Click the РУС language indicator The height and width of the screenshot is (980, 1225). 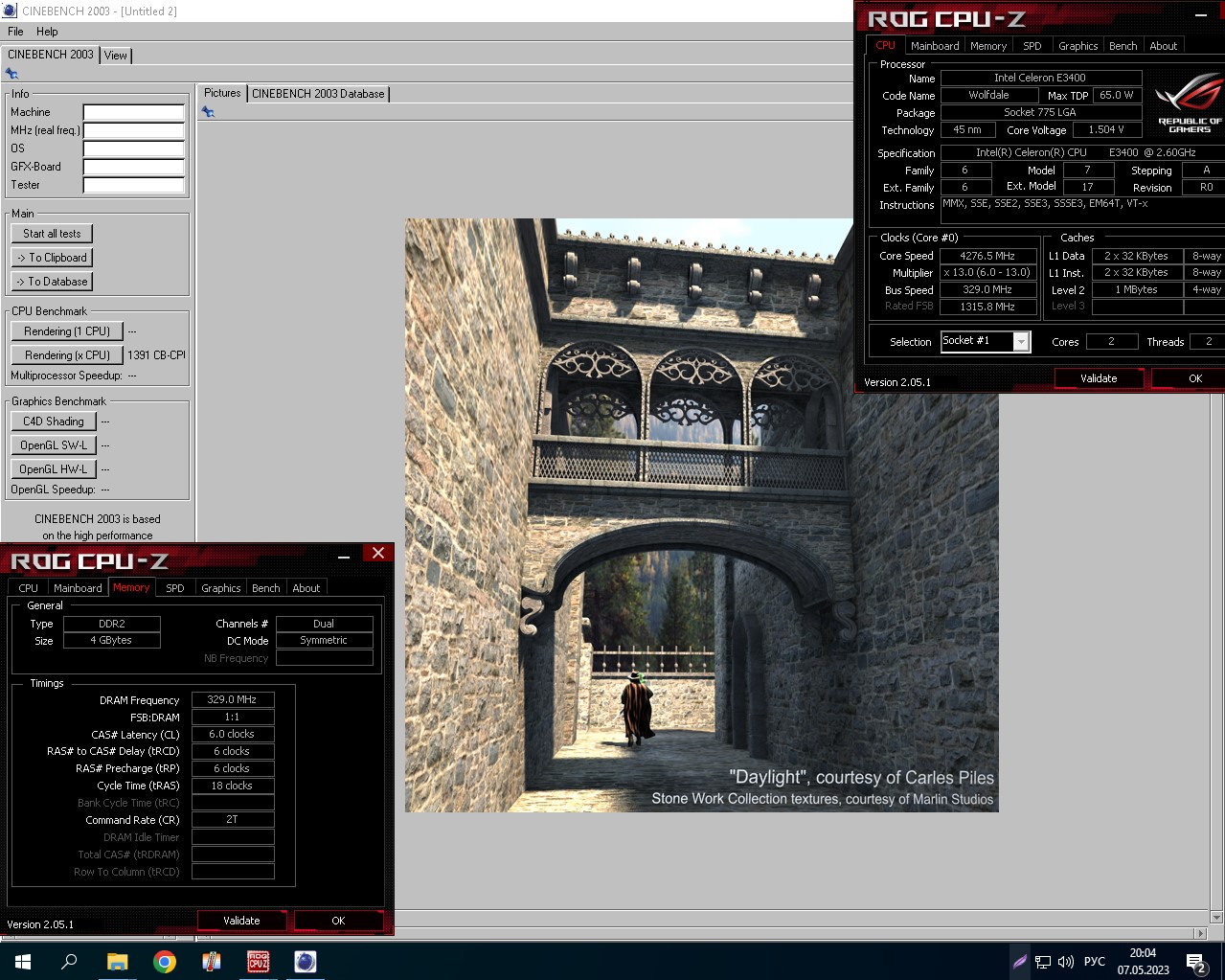[x=1094, y=961]
